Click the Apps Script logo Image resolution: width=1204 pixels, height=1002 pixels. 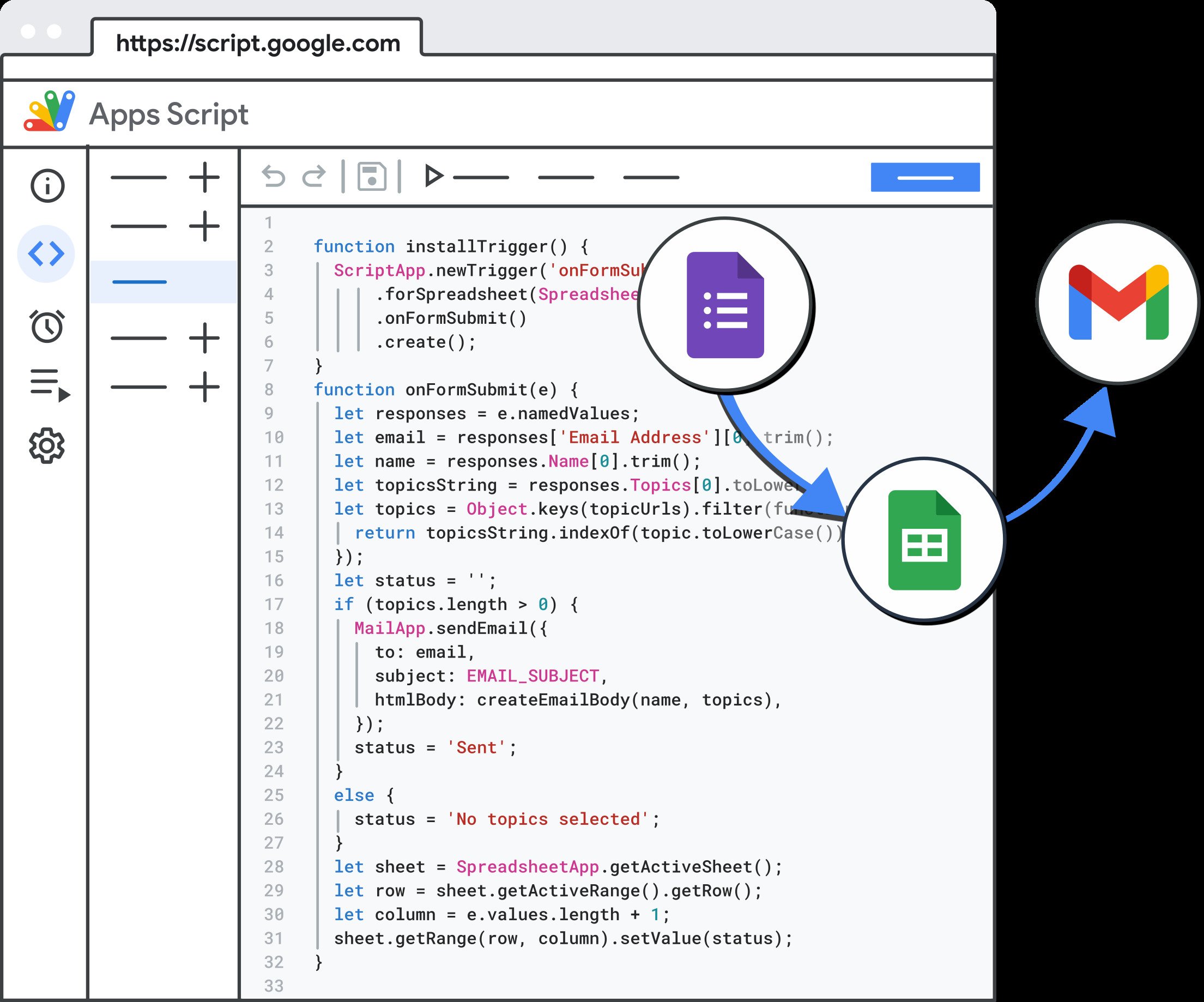49,111
